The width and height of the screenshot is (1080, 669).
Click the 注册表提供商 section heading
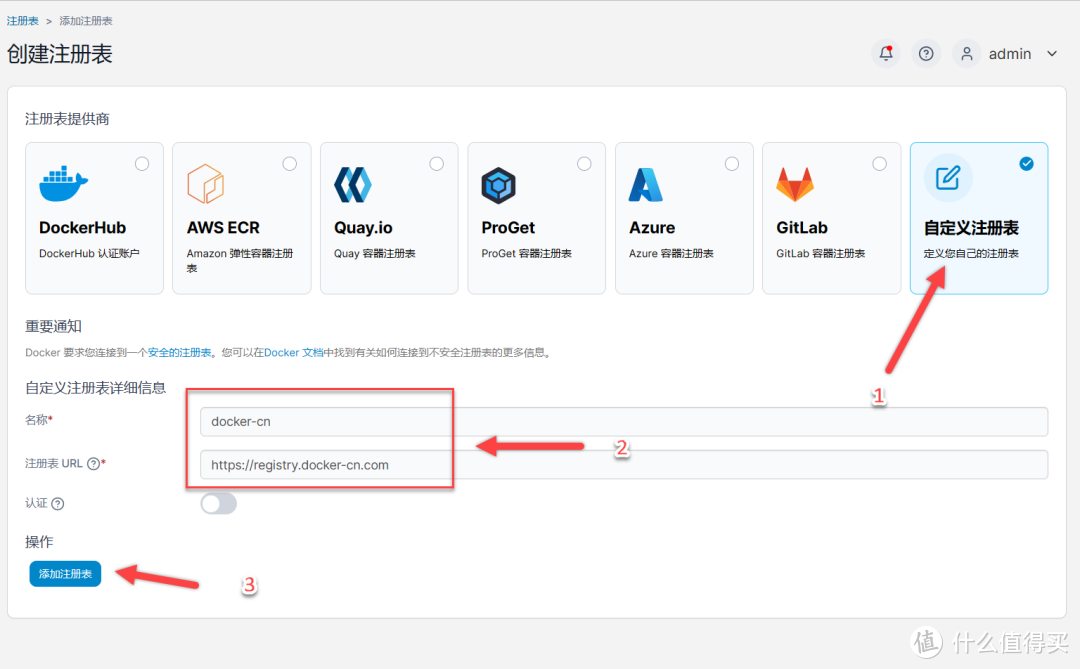click(x=68, y=119)
